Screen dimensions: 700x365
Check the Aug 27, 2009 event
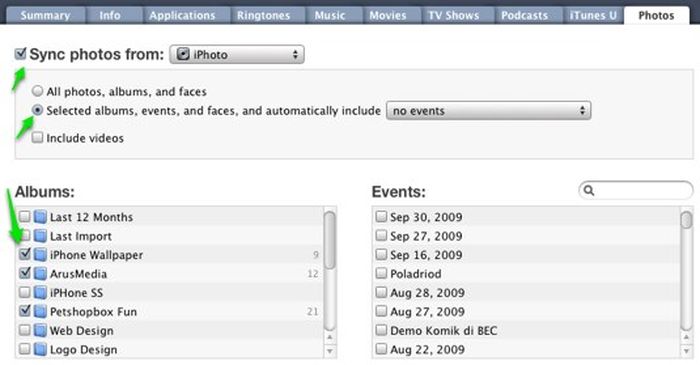pos(381,311)
